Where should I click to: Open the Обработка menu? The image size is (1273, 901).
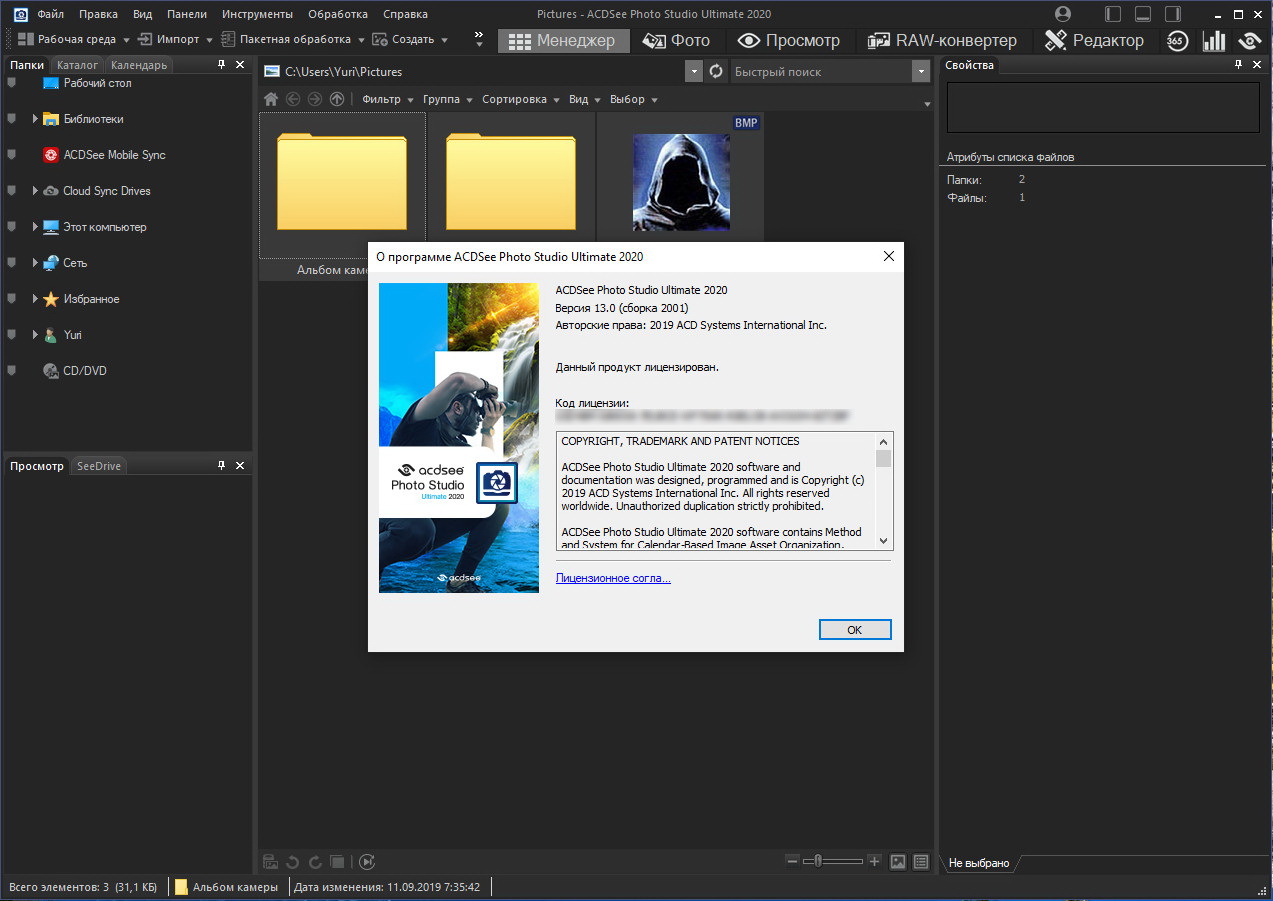point(338,14)
